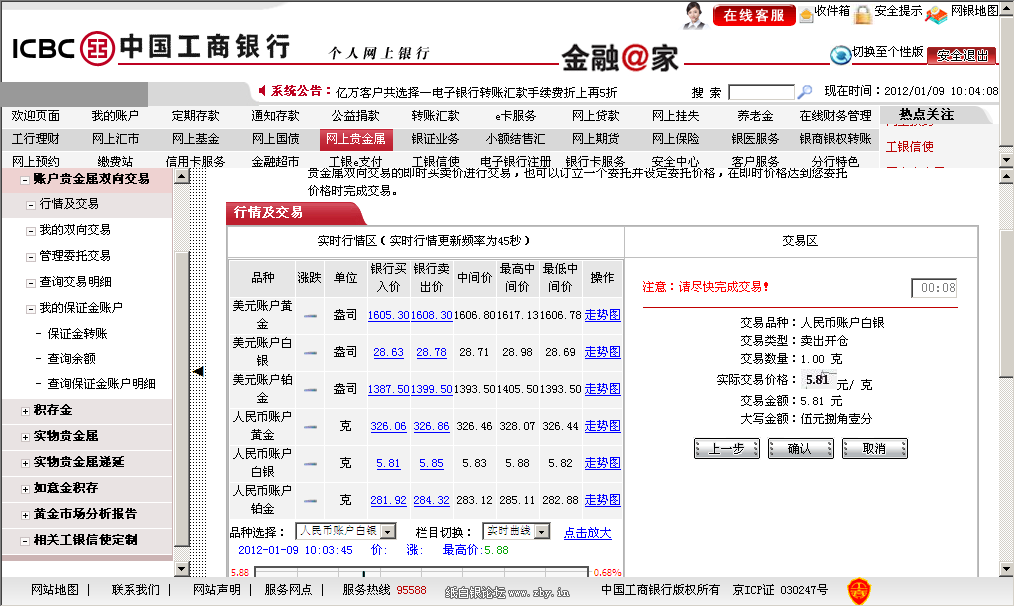
Task: Select 查询交易明细 in sidebar
Action: click(75, 281)
